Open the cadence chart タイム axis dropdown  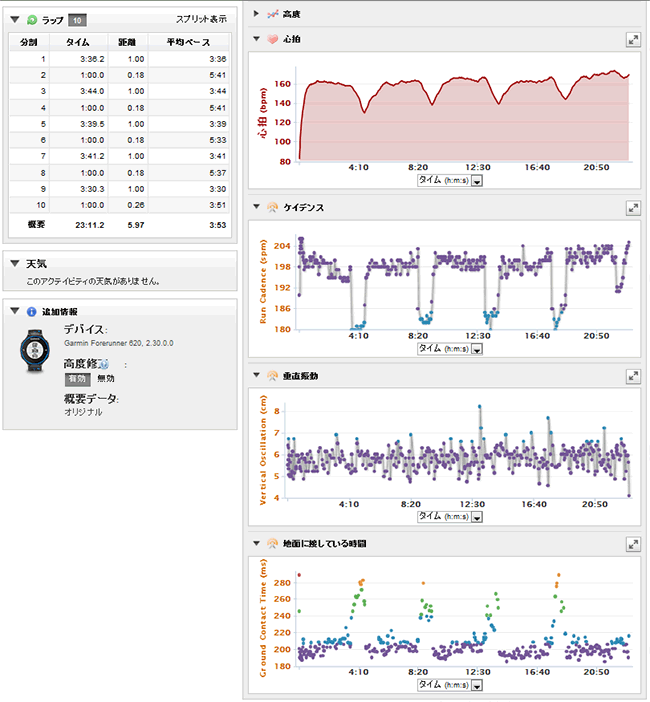point(476,349)
